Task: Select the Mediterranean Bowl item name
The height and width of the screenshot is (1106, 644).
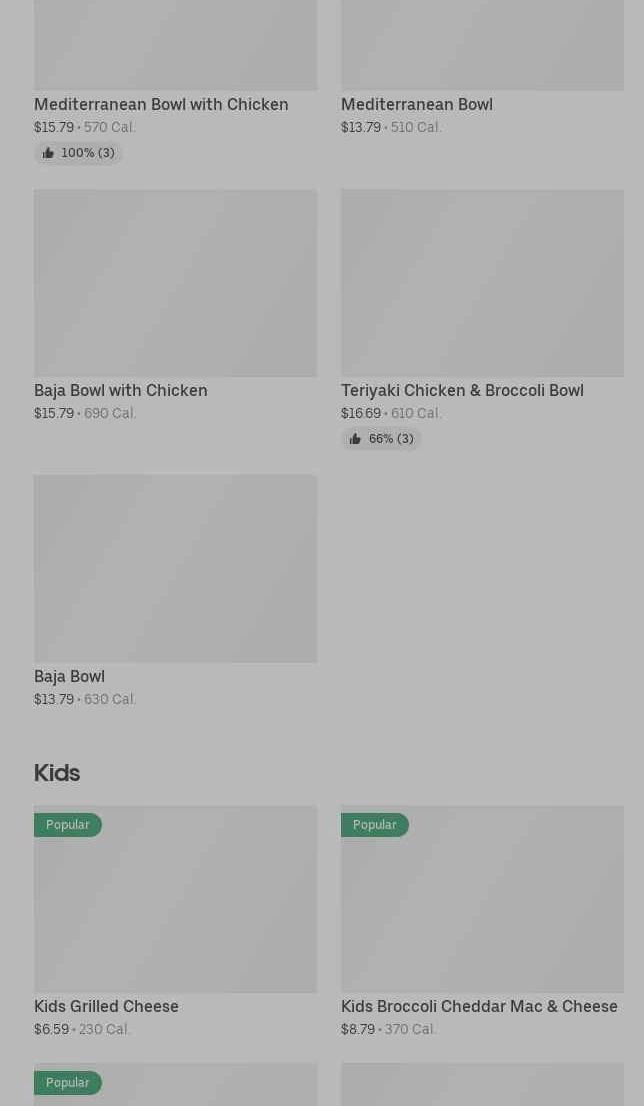Action: tap(416, 104)
